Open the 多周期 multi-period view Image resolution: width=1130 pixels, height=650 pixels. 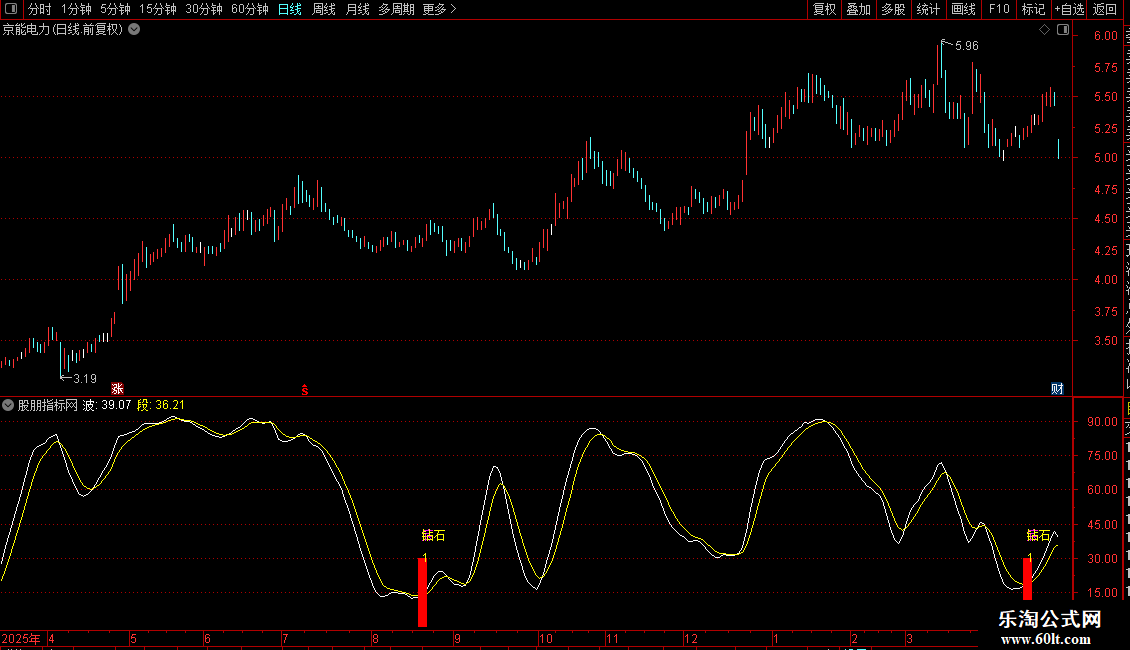click(396, 9)
